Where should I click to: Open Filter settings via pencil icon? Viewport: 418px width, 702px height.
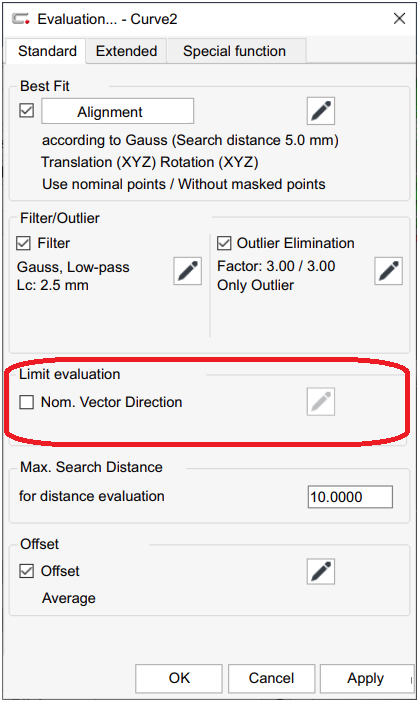point(188,271)
